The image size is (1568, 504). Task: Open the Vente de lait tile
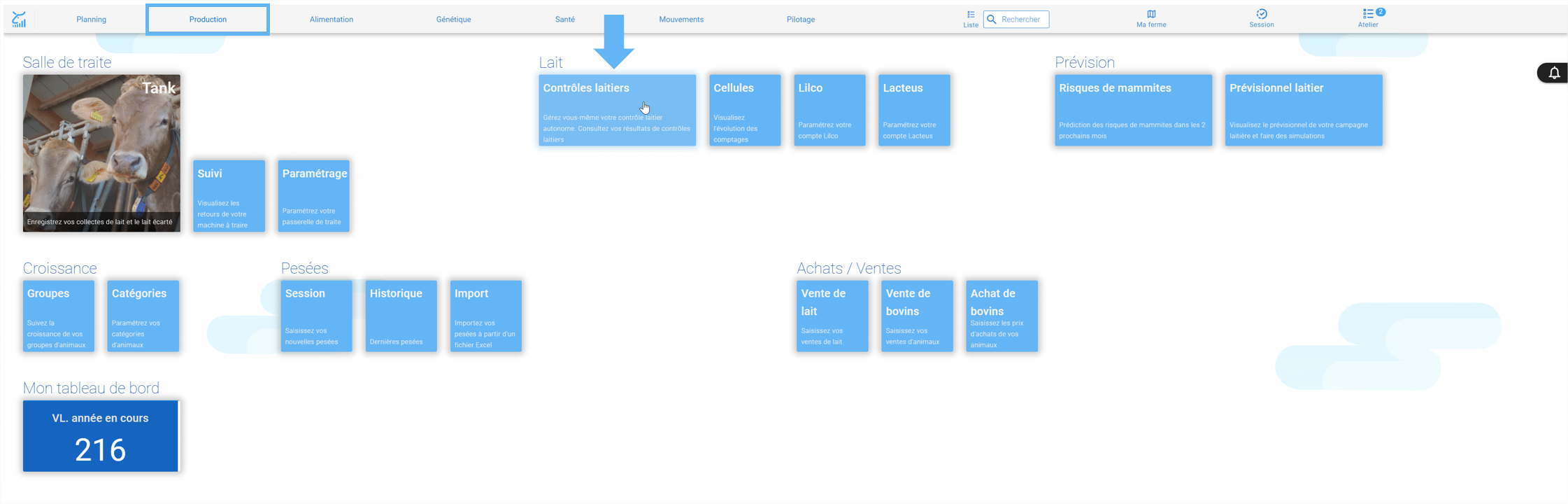pyautogui.click(x=832, y=316)
